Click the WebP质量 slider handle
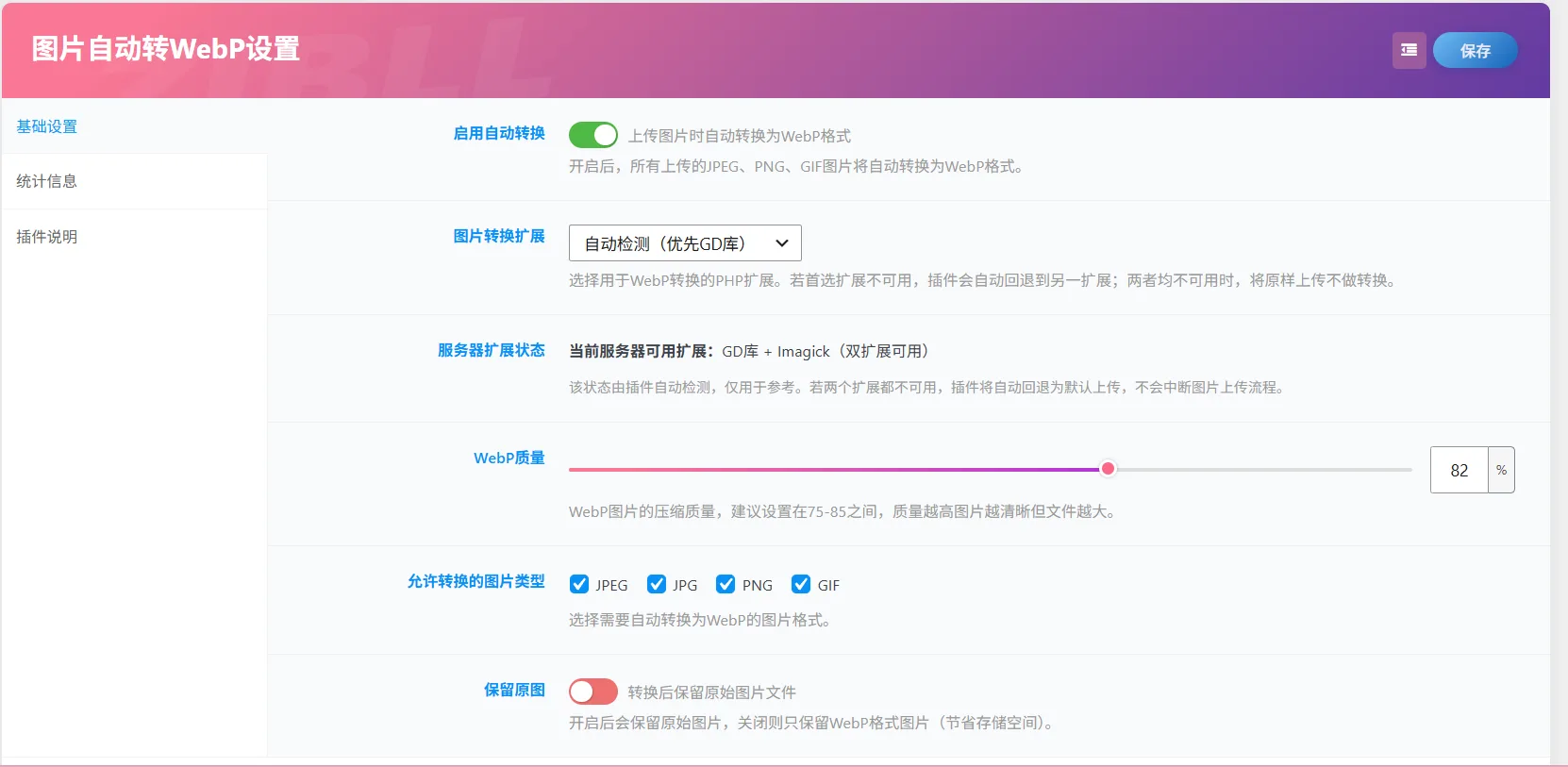1568x767 pixels. (x=1108, y=469)
